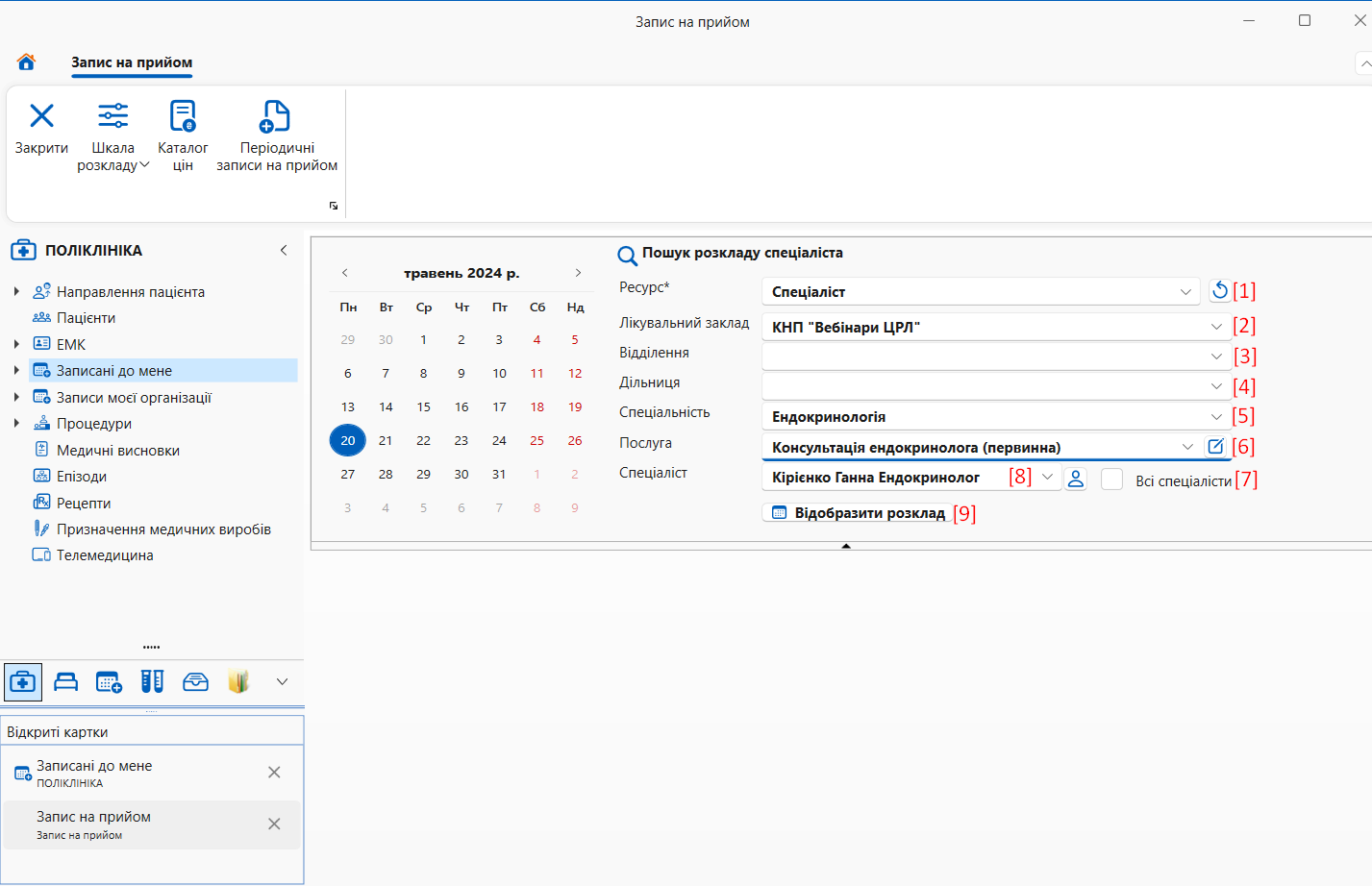This screenshot has height=886, width=1372.
Task: Click the reset arrow icon beside Ресурс field
Action: [x=1219, y=290]
